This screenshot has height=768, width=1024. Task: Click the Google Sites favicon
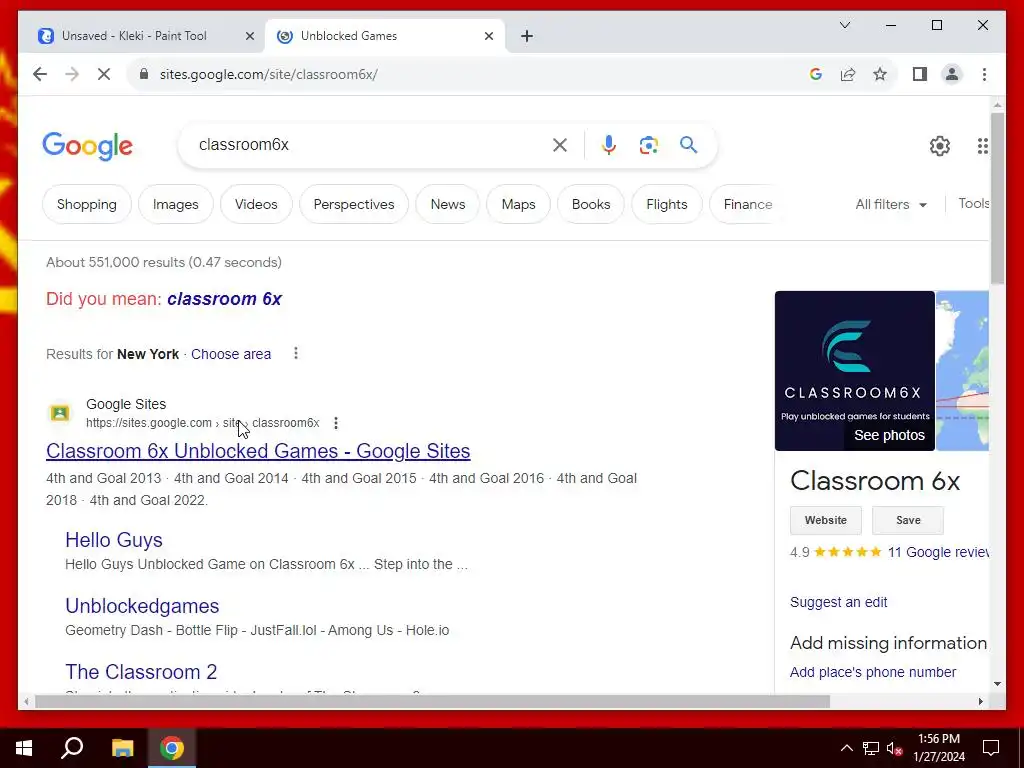pos(59,413)
